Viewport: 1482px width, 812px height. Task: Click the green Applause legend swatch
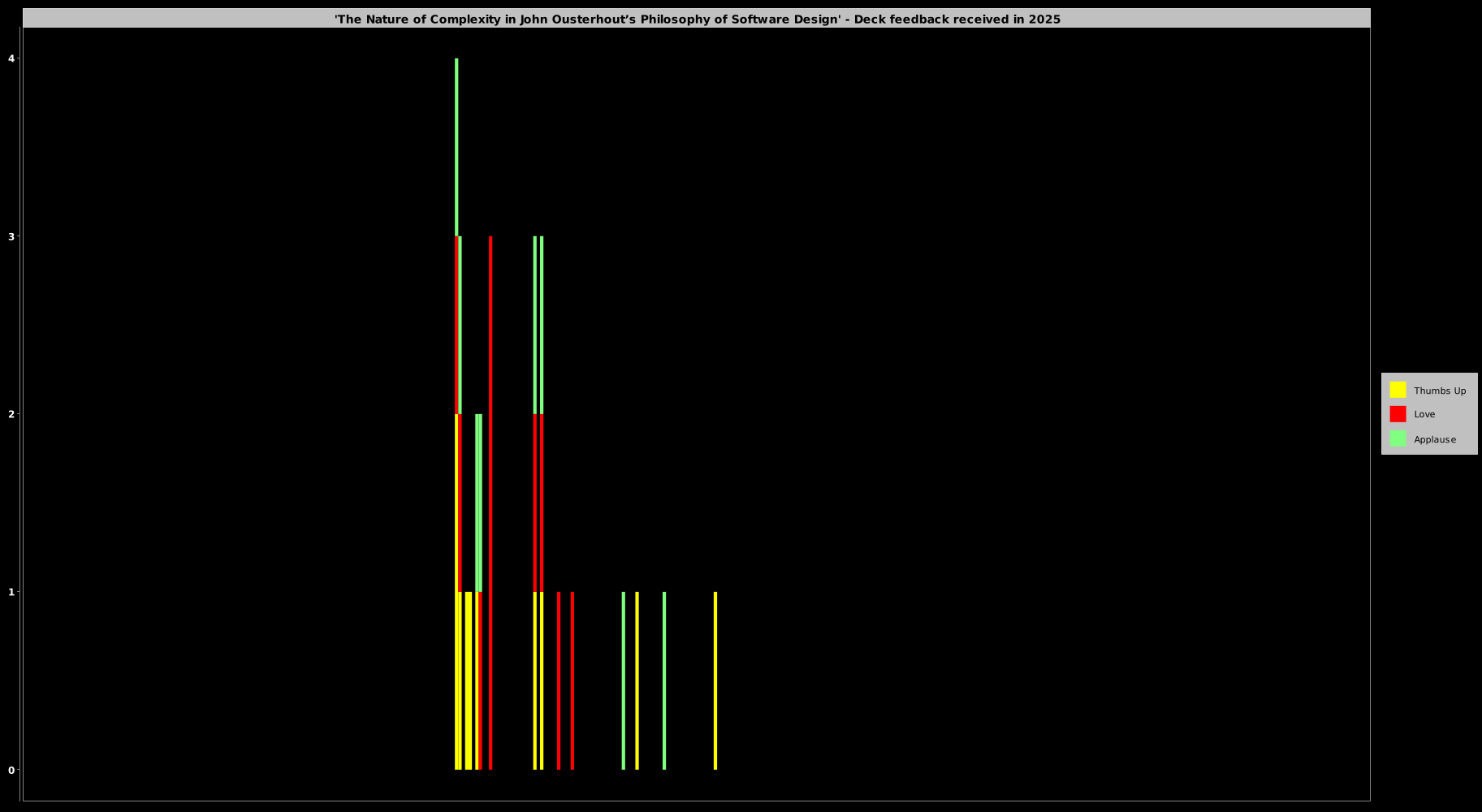coord(1398,438)
